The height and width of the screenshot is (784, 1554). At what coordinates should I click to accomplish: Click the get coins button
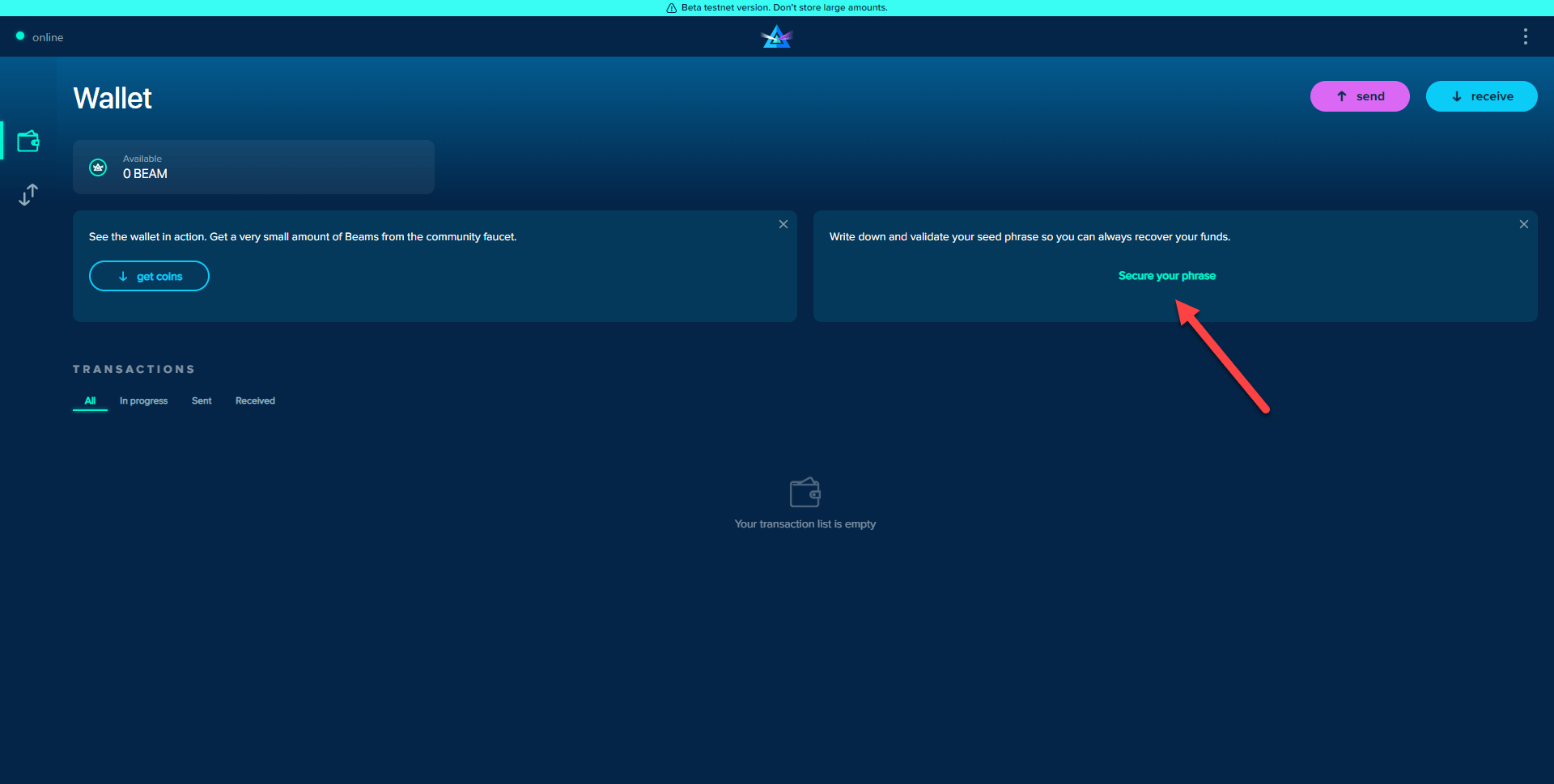149,276
